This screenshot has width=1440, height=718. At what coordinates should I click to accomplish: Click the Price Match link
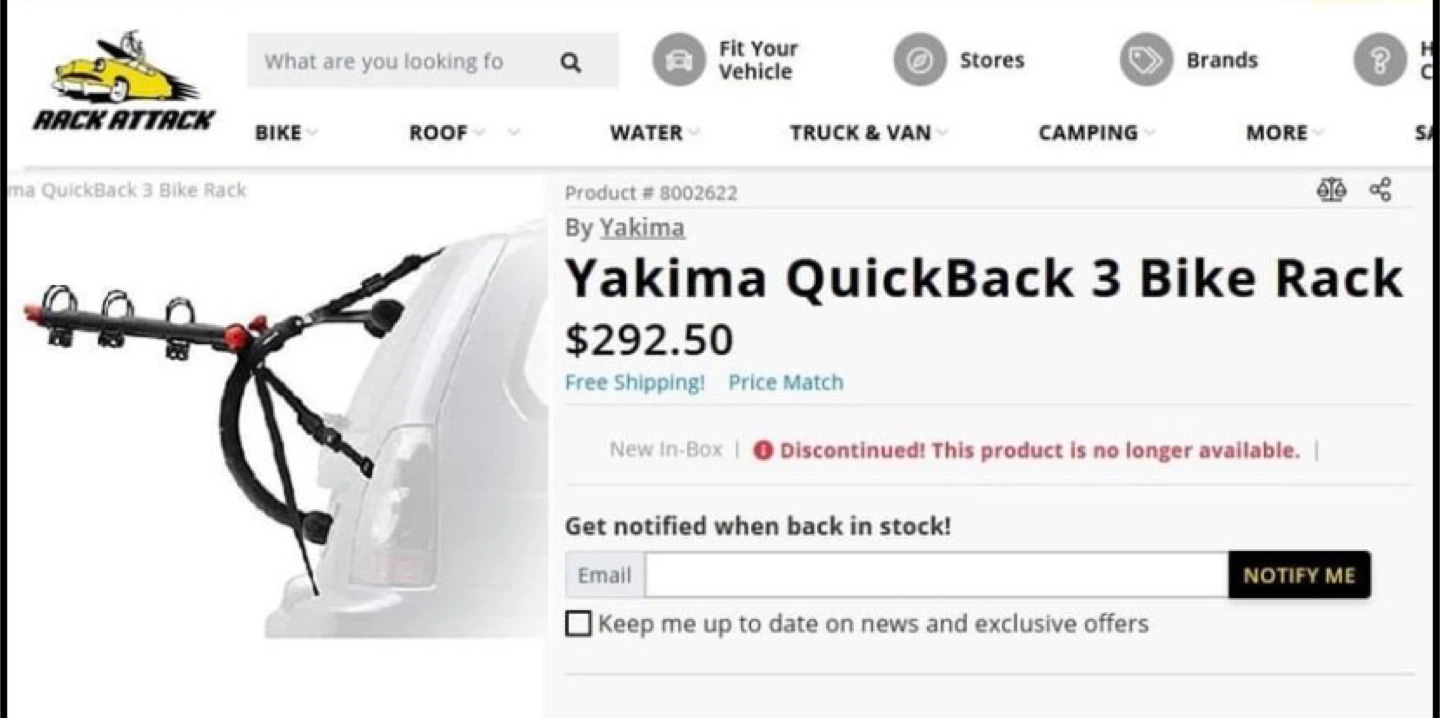coord(785,382)
